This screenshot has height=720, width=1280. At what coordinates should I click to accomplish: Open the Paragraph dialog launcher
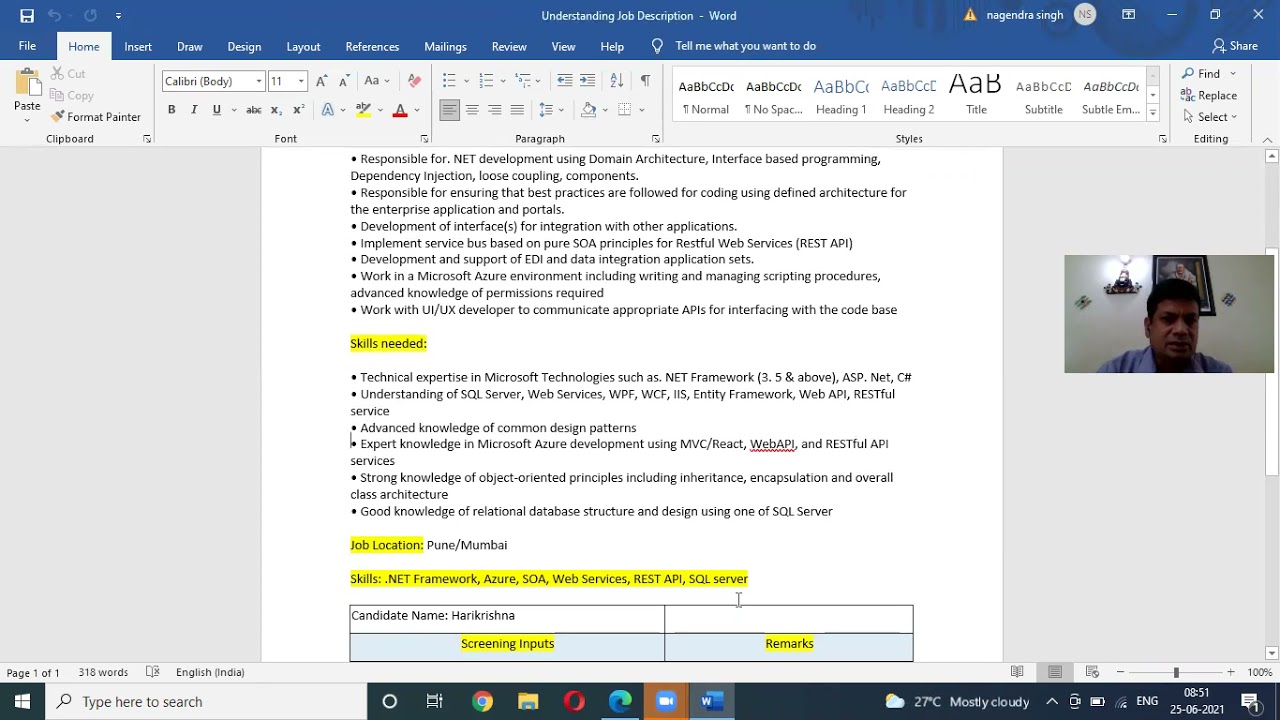tap(655, 139)
